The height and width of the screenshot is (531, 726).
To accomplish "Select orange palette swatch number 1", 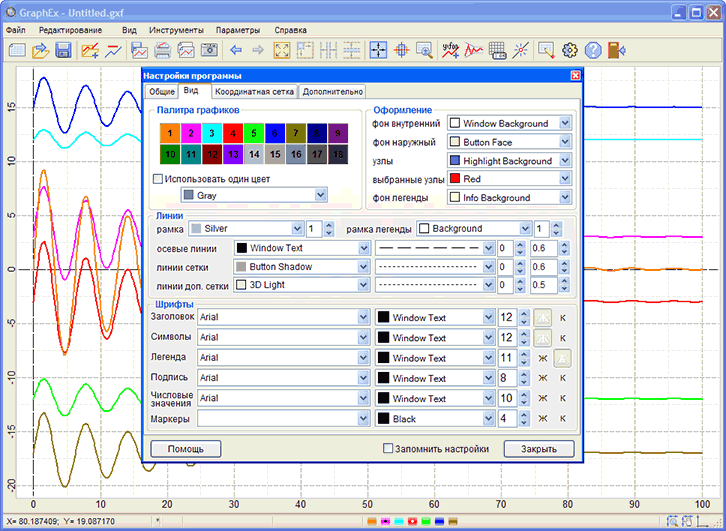I will pos(171,132).
